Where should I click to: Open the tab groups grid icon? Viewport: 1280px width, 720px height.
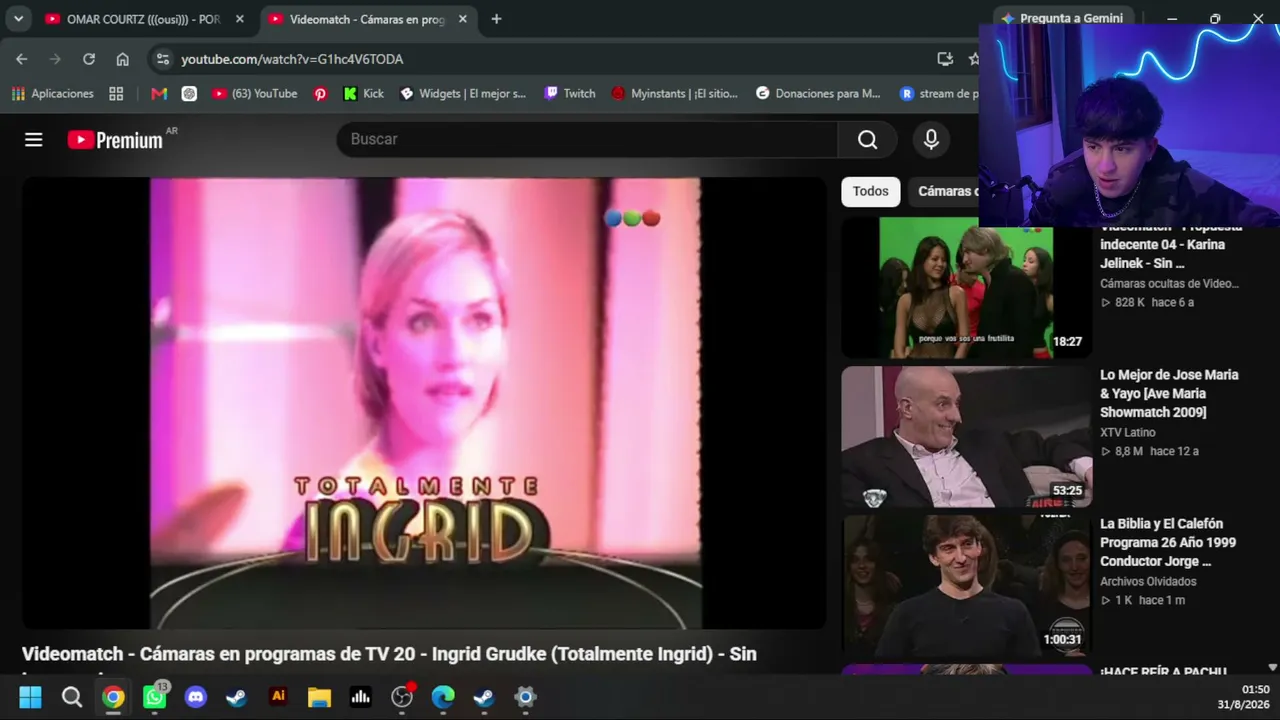116,93
